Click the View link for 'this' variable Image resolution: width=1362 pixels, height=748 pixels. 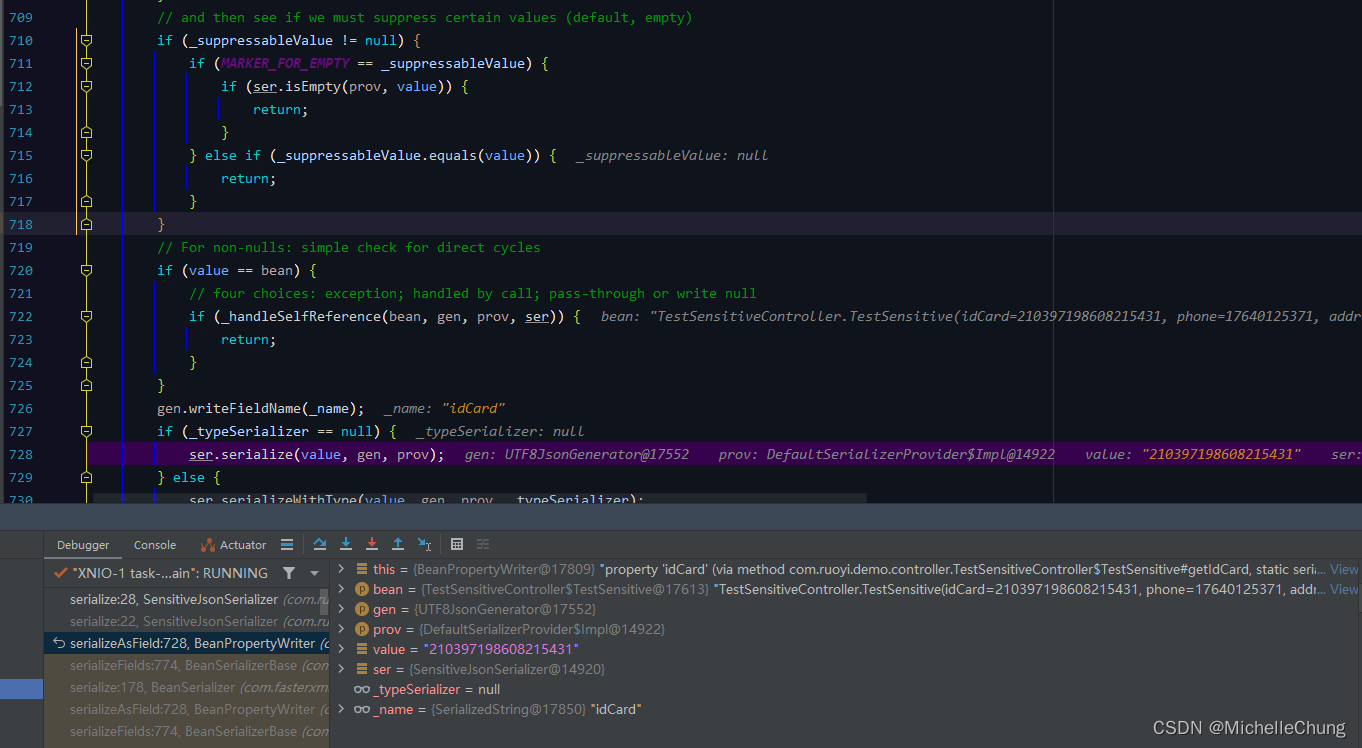(x=1344, y=569)
